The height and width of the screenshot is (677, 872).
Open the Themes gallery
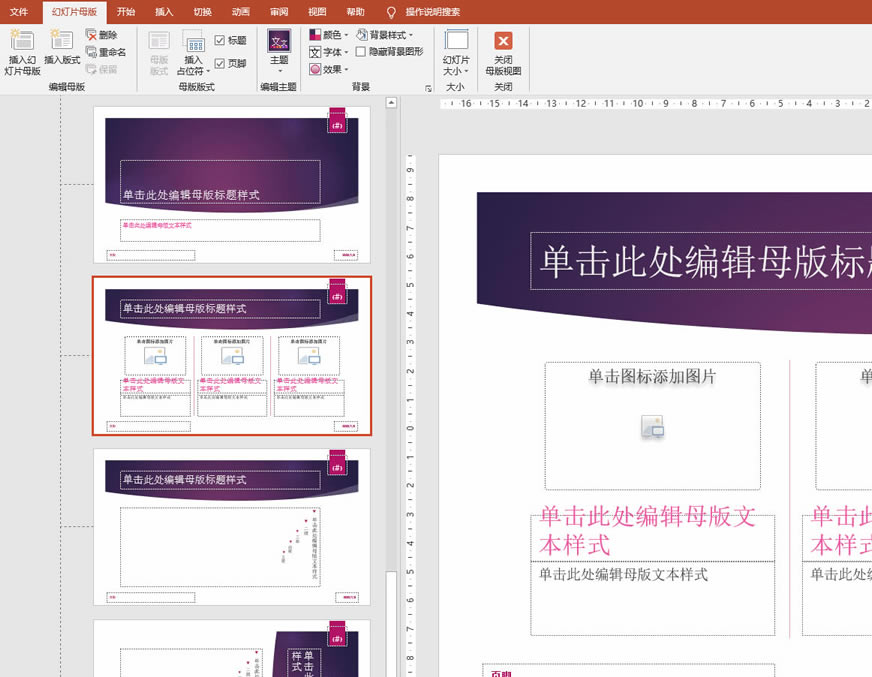click(x=279, y=52)
